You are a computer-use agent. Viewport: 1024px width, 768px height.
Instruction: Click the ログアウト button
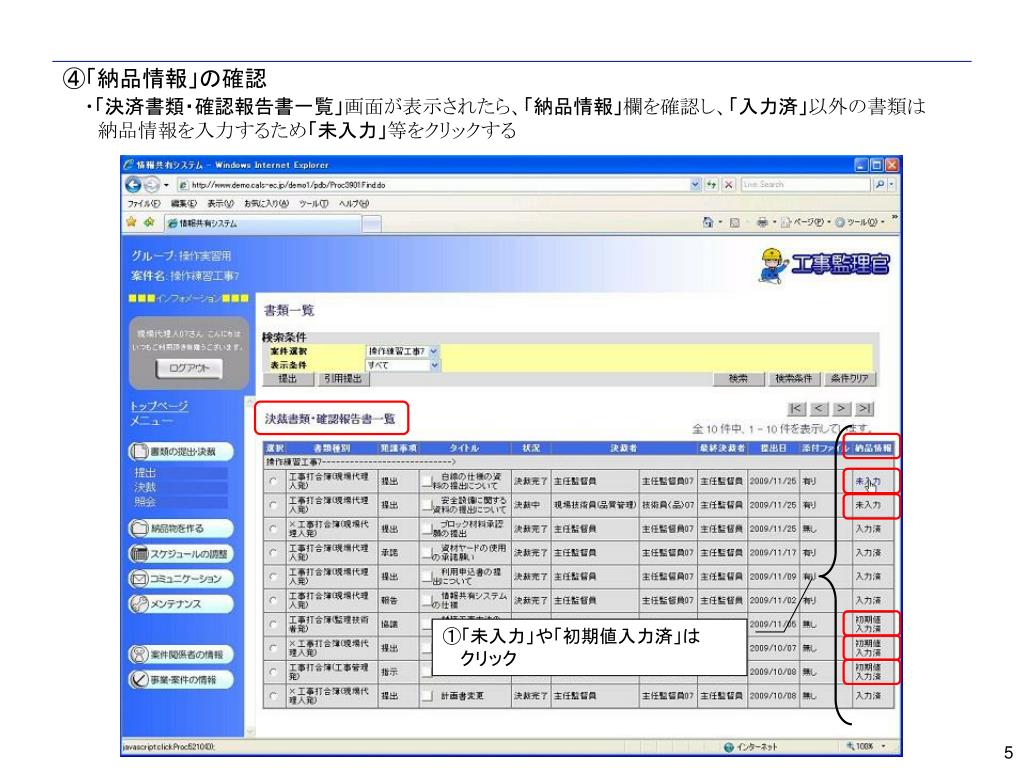pyautogui.click(x=189, y=368)
